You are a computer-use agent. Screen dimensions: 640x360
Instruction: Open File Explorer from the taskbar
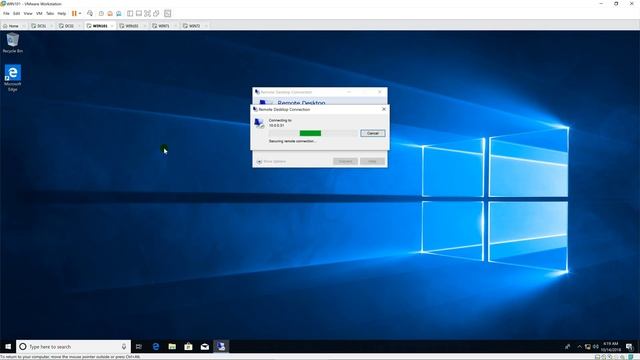pyautogui.click(x=172, y=347)
